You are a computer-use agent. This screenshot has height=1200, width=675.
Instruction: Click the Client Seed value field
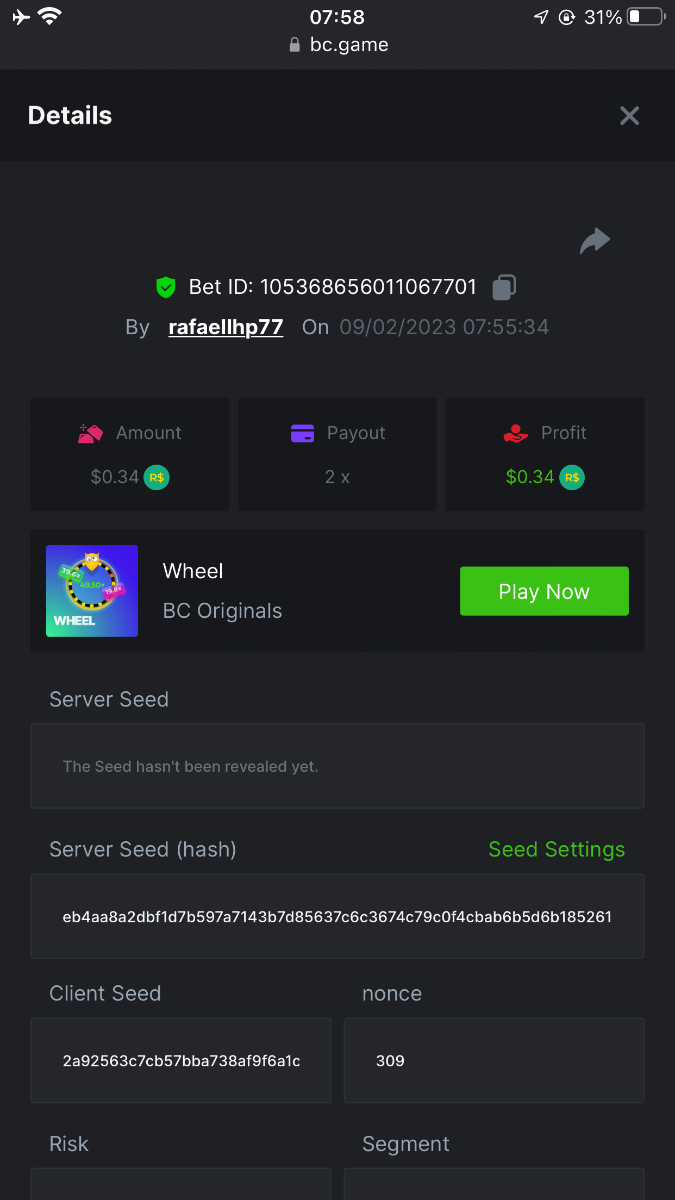[181, 1060]
